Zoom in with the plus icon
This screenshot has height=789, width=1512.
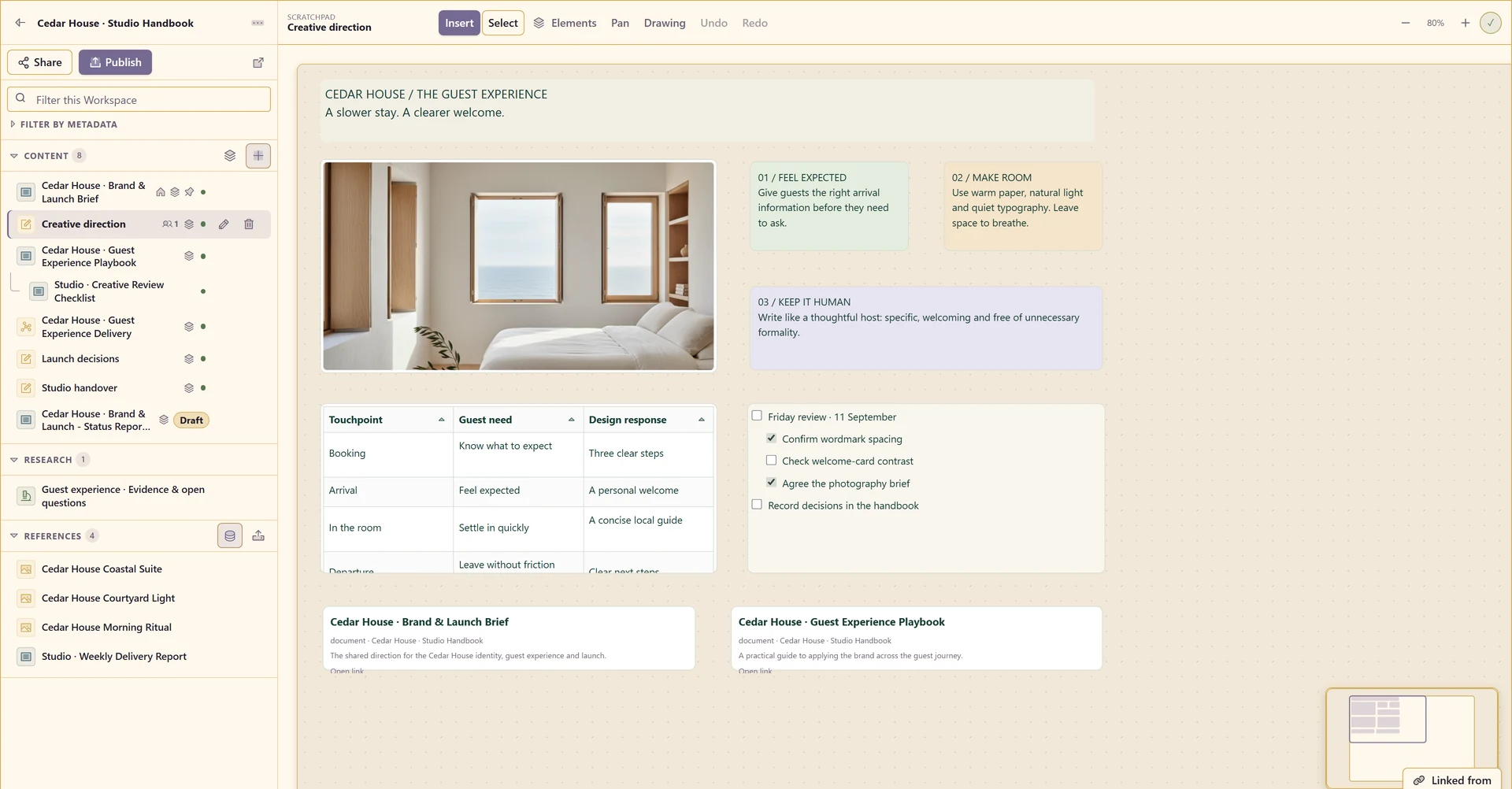point(1466,23)
